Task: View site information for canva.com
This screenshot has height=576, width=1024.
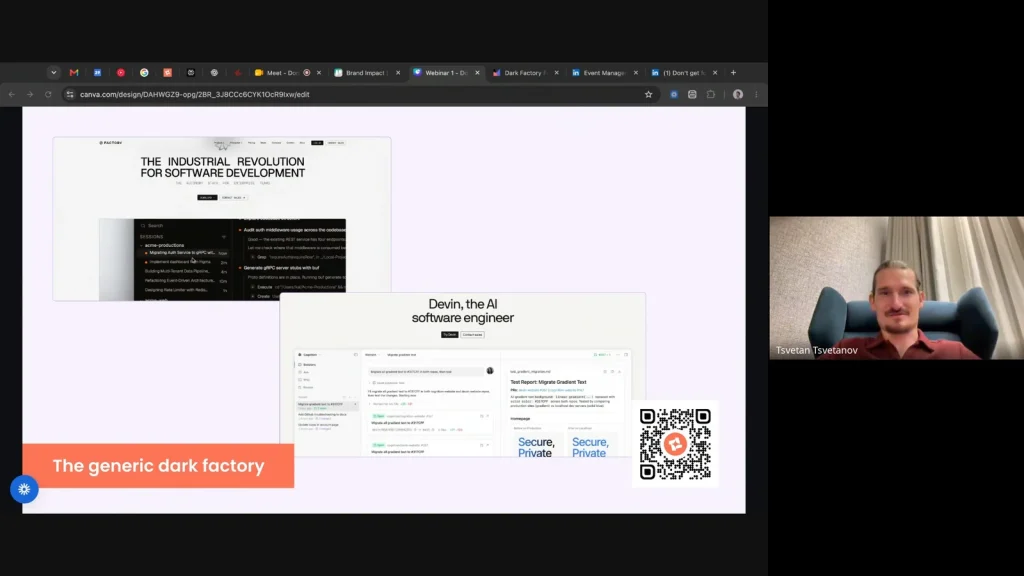Action: coord(70,94)
